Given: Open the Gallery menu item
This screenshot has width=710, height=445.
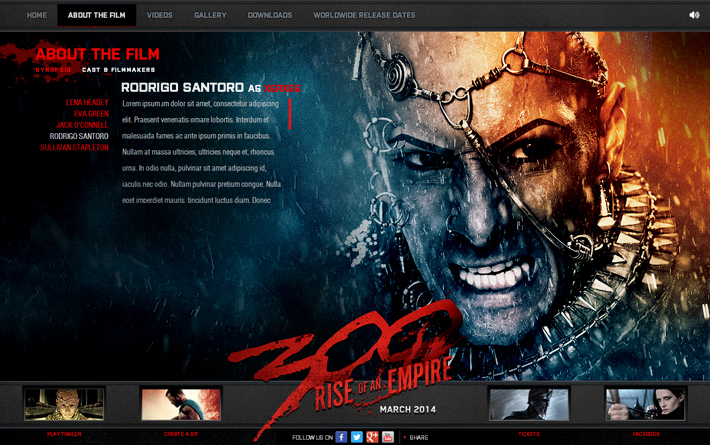Looking at the screenshot, I should (210, 15).
